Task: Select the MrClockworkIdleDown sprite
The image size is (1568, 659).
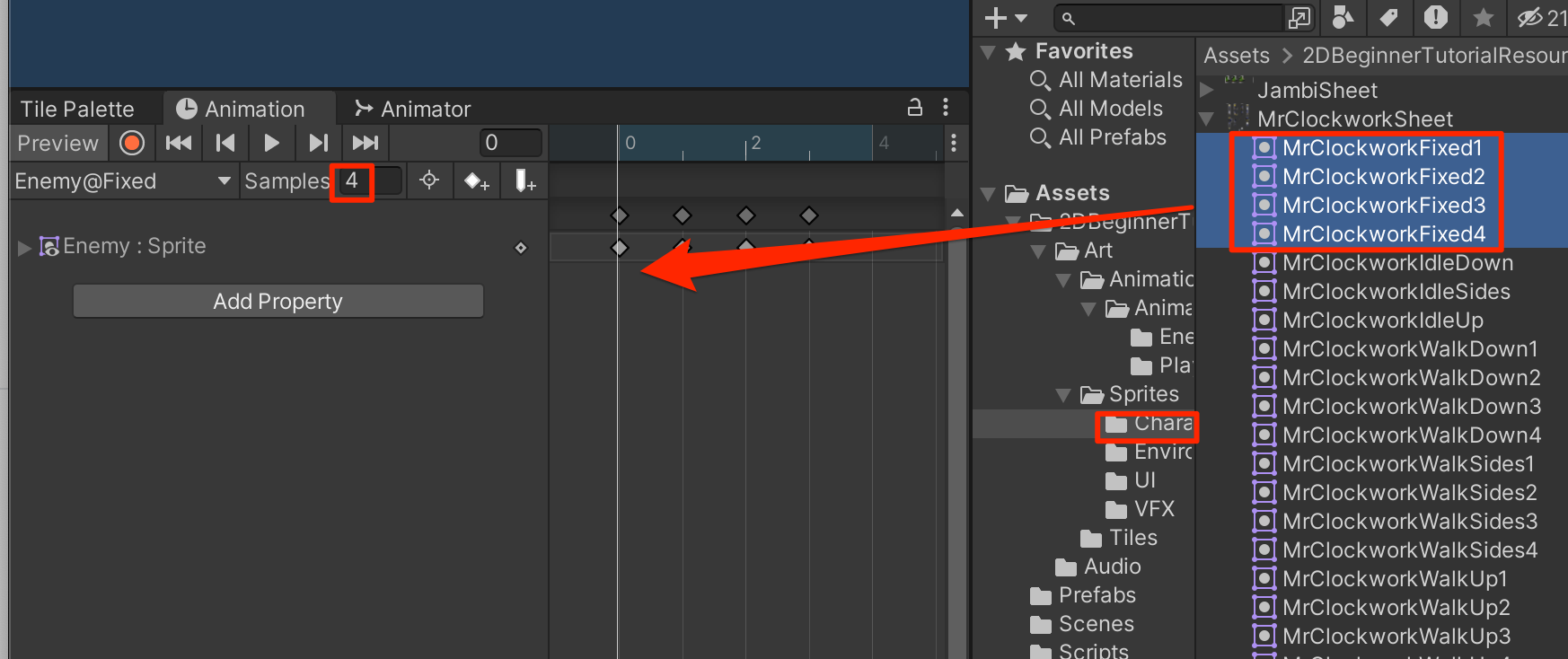Action: 1397,263
